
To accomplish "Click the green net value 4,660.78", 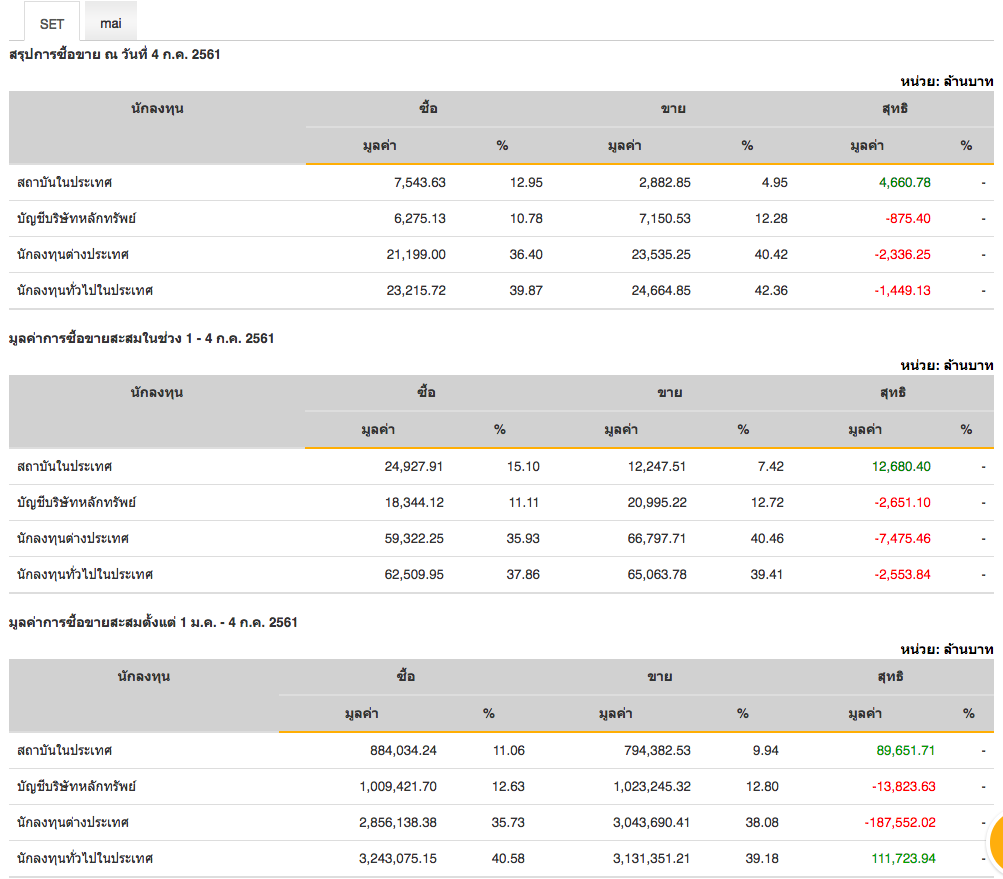I will click(904, 182).
